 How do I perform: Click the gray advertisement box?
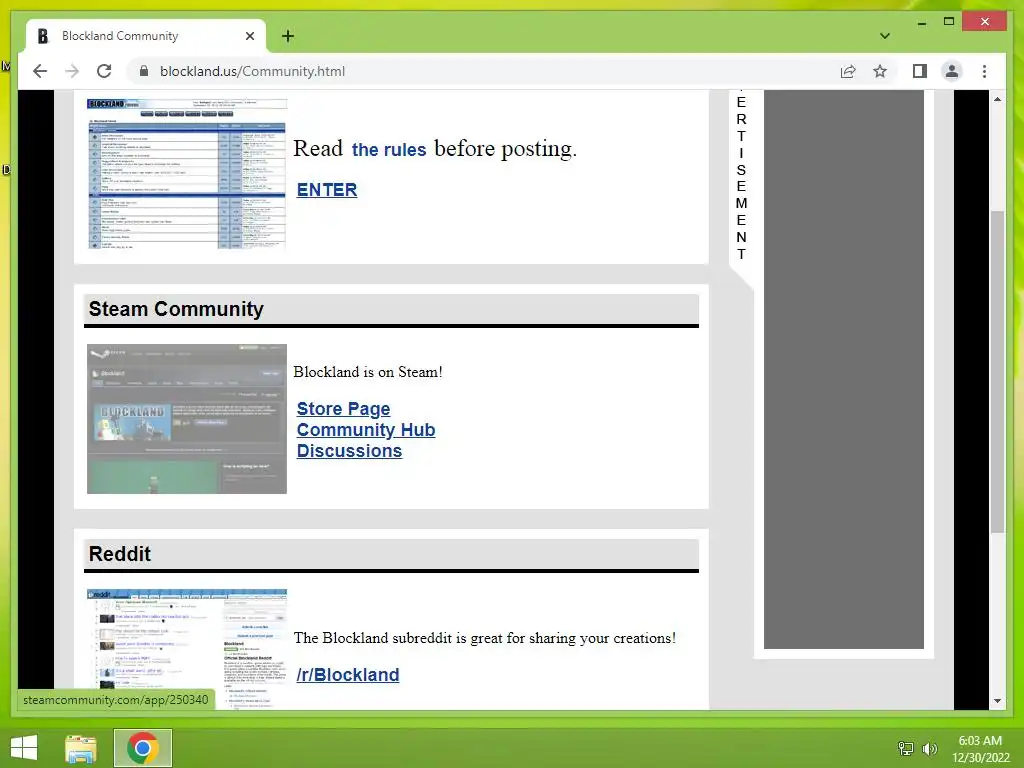[844, 369]
